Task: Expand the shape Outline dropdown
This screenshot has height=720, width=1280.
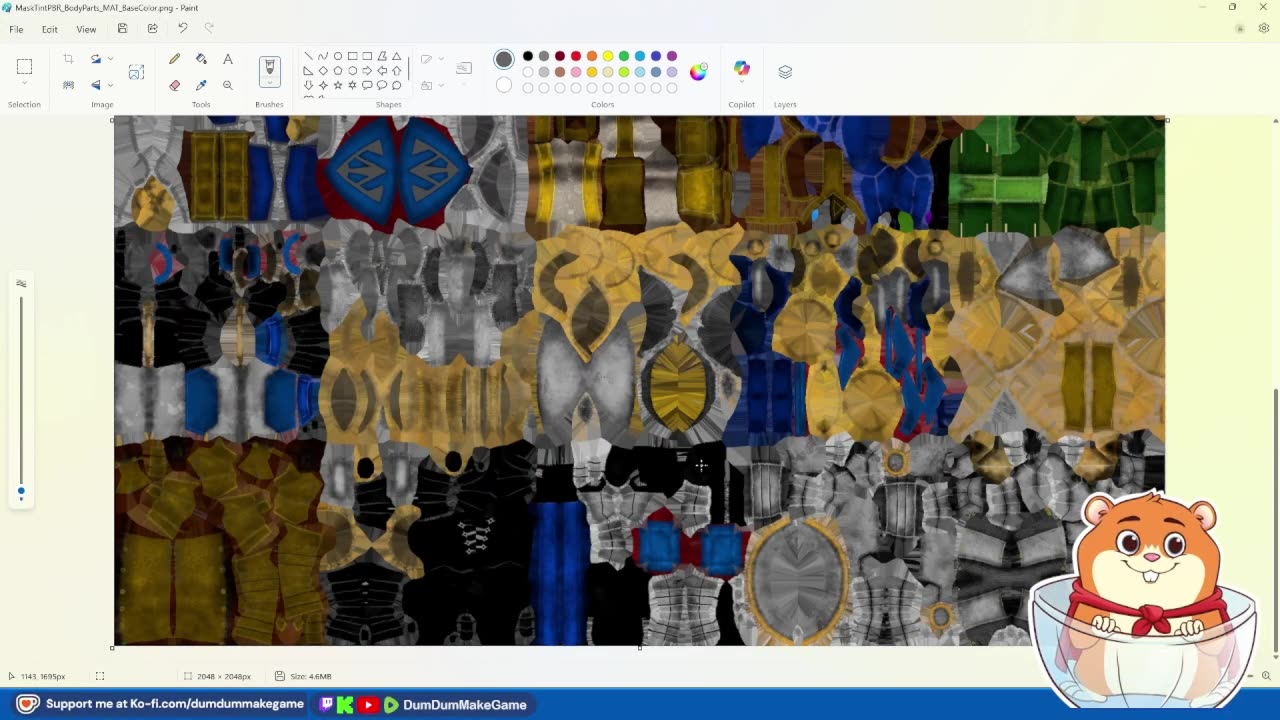Action: pos(440,59)
